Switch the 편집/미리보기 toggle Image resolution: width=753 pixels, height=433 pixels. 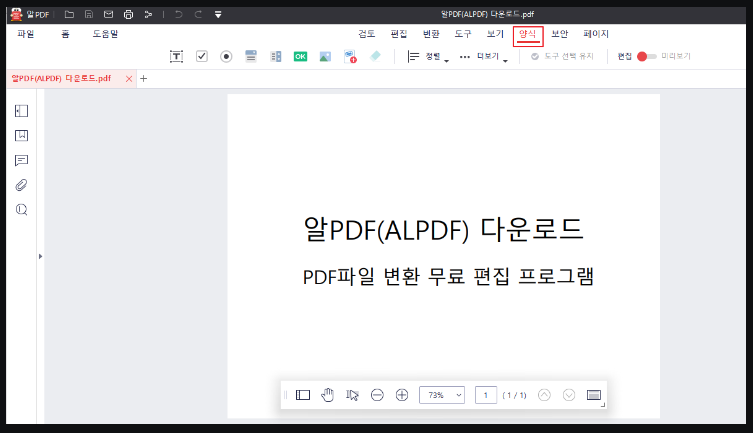click(646, 57)
